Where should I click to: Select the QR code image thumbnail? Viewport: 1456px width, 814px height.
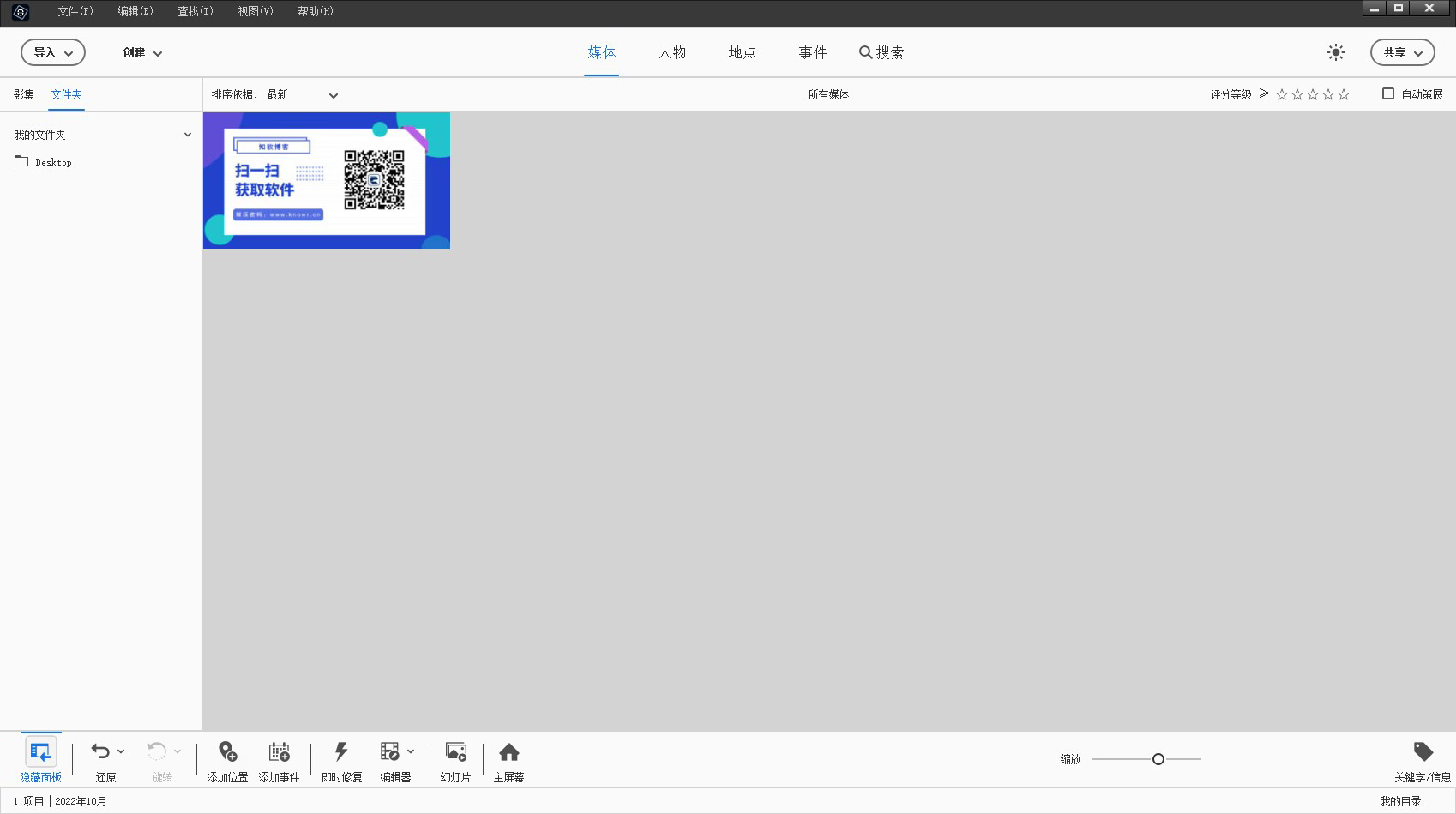(x=327, y=180)
